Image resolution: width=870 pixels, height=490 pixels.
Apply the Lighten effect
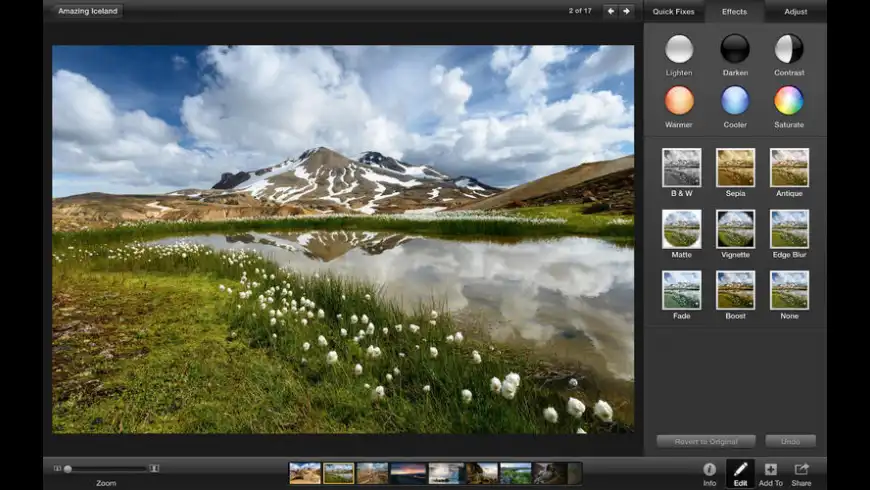pos(679,49)
